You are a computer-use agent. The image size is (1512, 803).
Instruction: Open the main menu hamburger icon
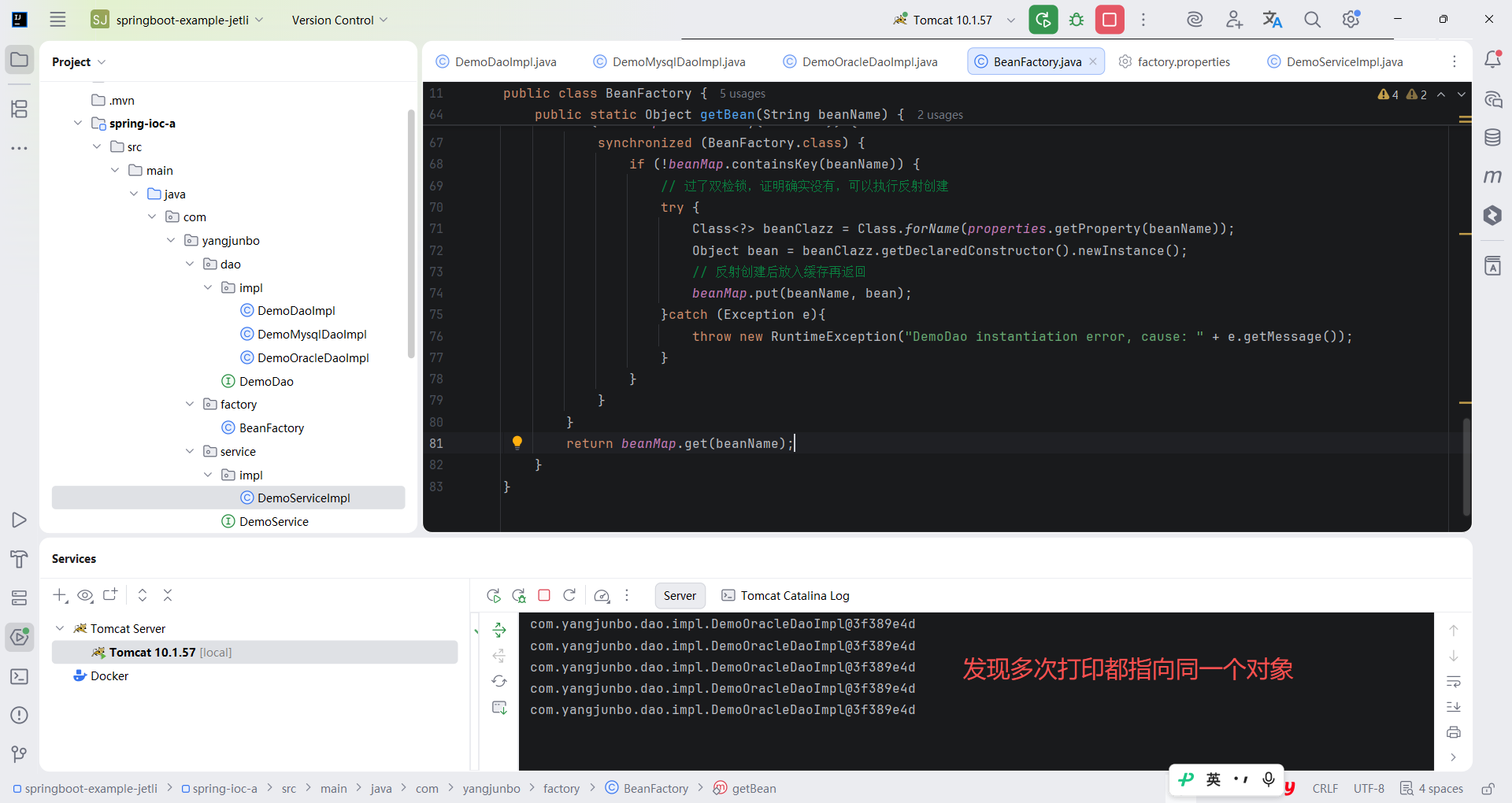(x=57, y=20)
